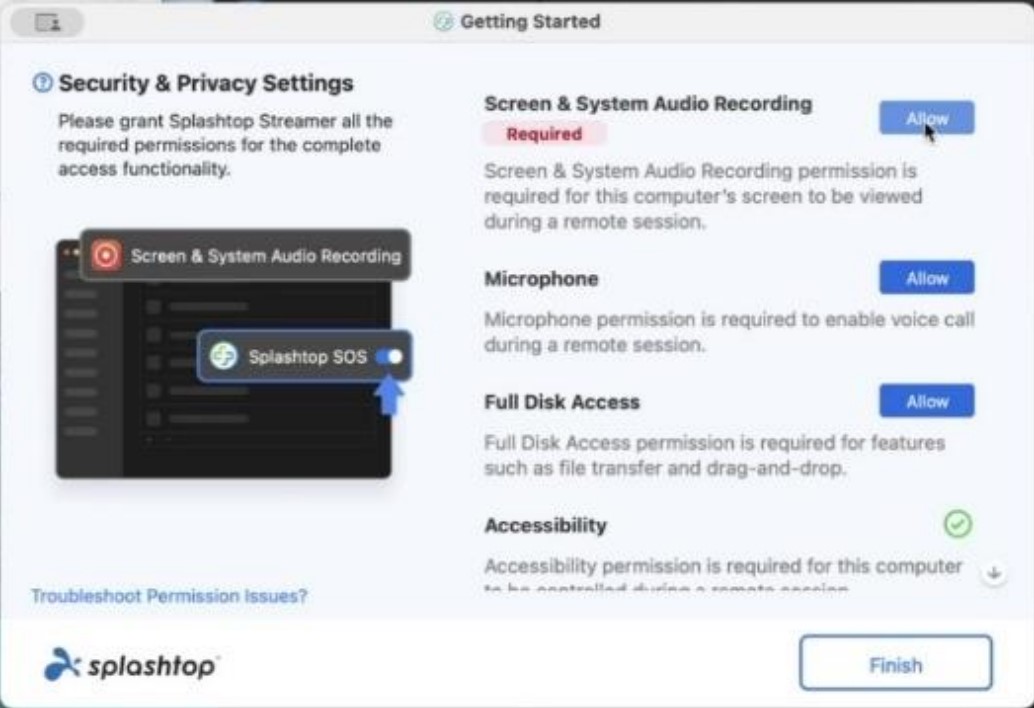Click the help icon beside Security & Privacy Settings
Viewport: 1034px width, 708px height.
(x=43, y=83)
